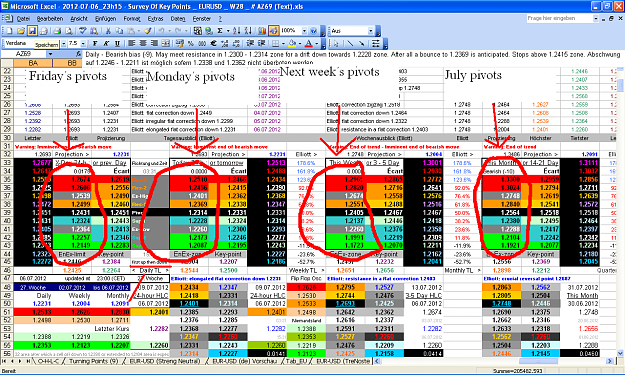
Task: Open the chart wizard icon
Action: pyautogui.click(x=261, y=31)
